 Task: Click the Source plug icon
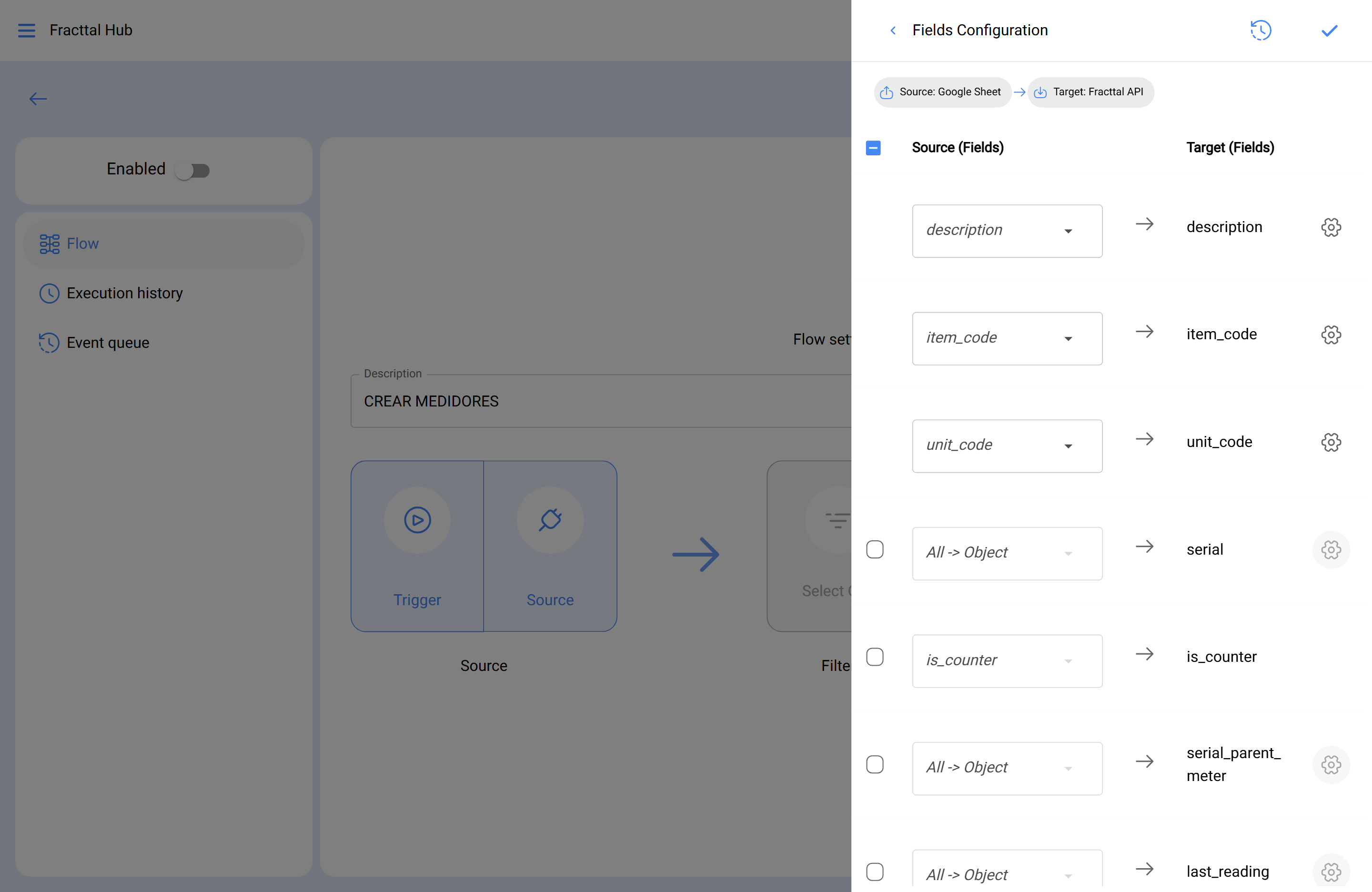coord(550,519)
